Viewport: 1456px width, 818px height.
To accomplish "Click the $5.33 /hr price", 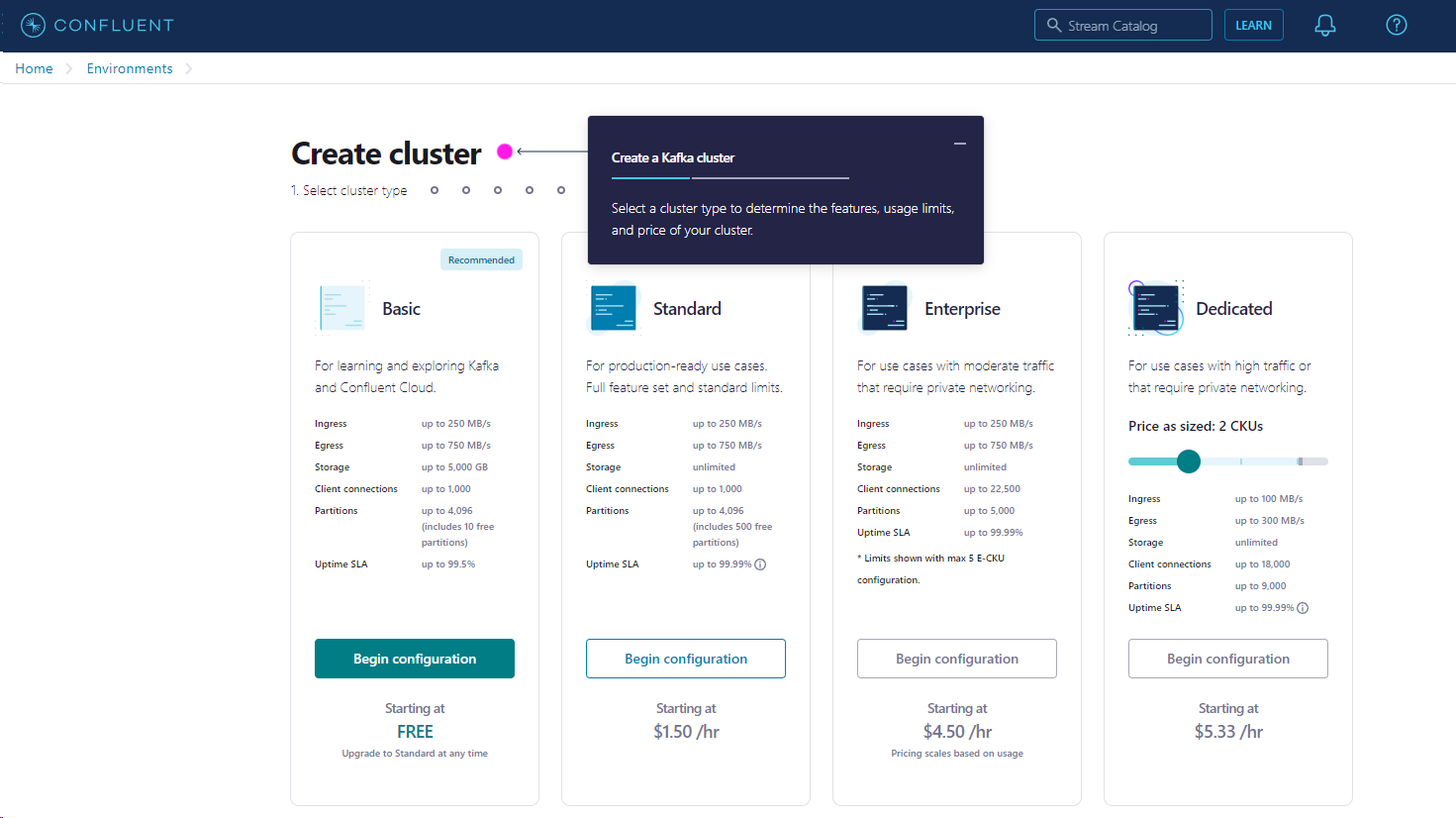I will point(1228,732).
